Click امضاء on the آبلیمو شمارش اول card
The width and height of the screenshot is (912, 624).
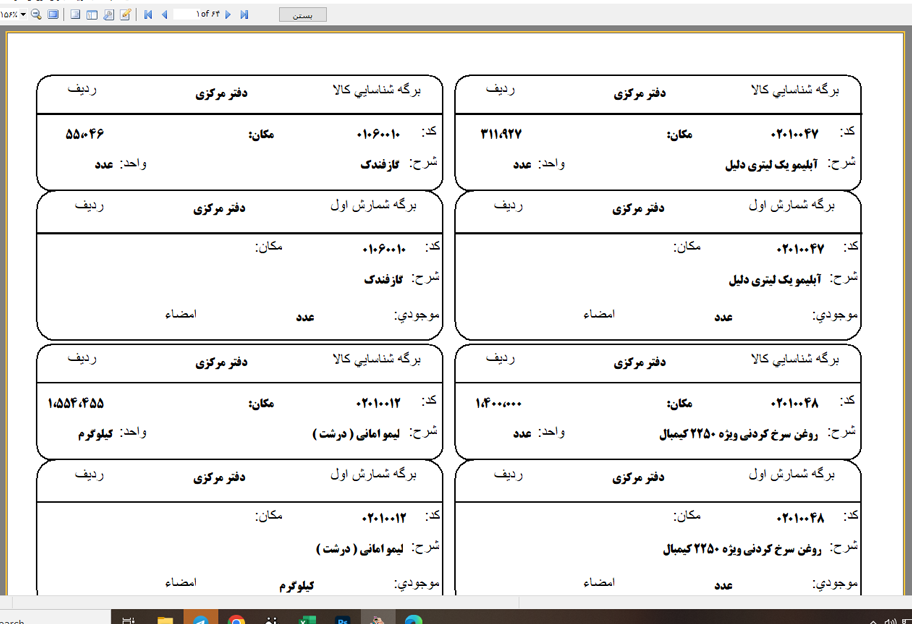(x=599, y=314)
